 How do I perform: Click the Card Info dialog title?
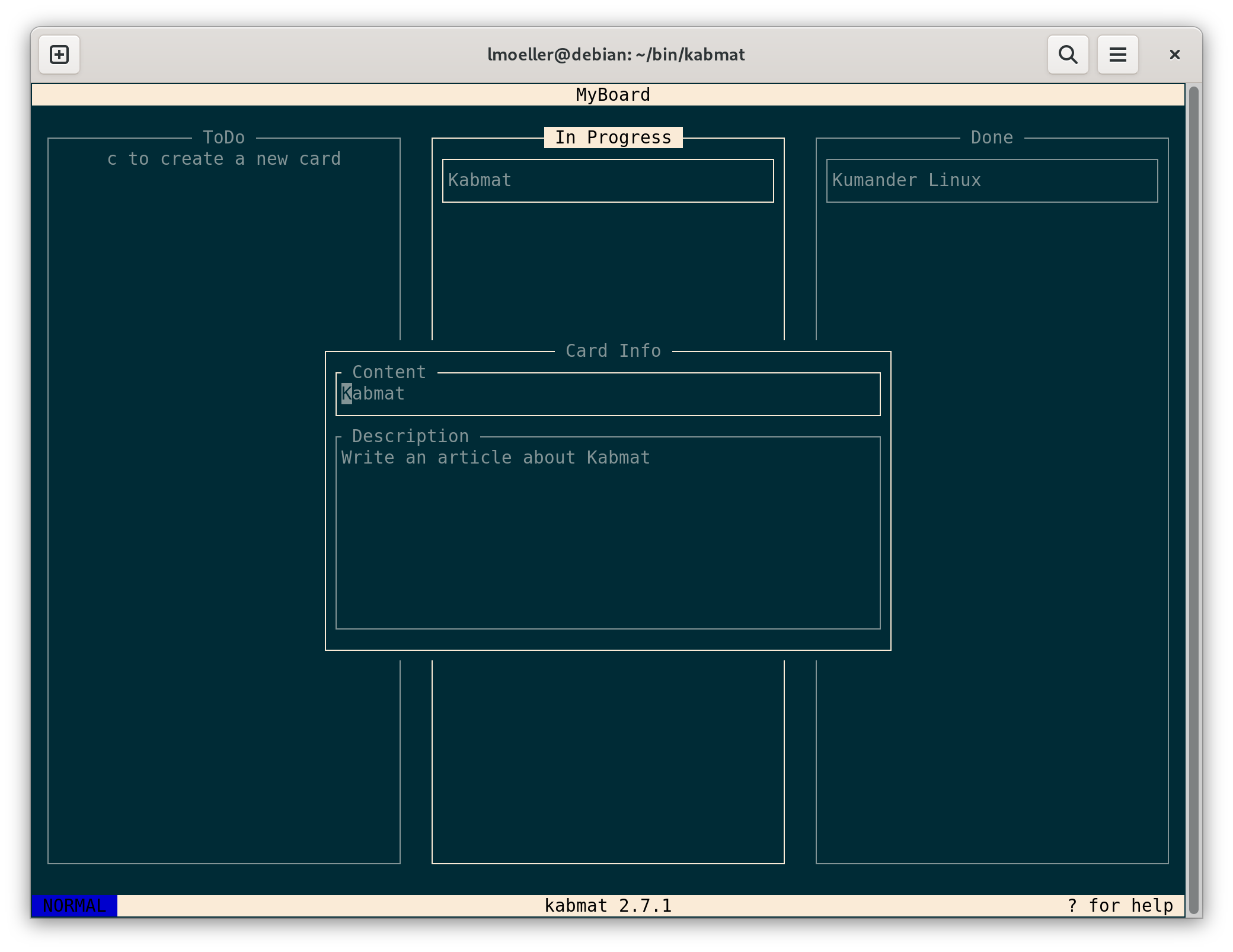(x=613, y=351)
